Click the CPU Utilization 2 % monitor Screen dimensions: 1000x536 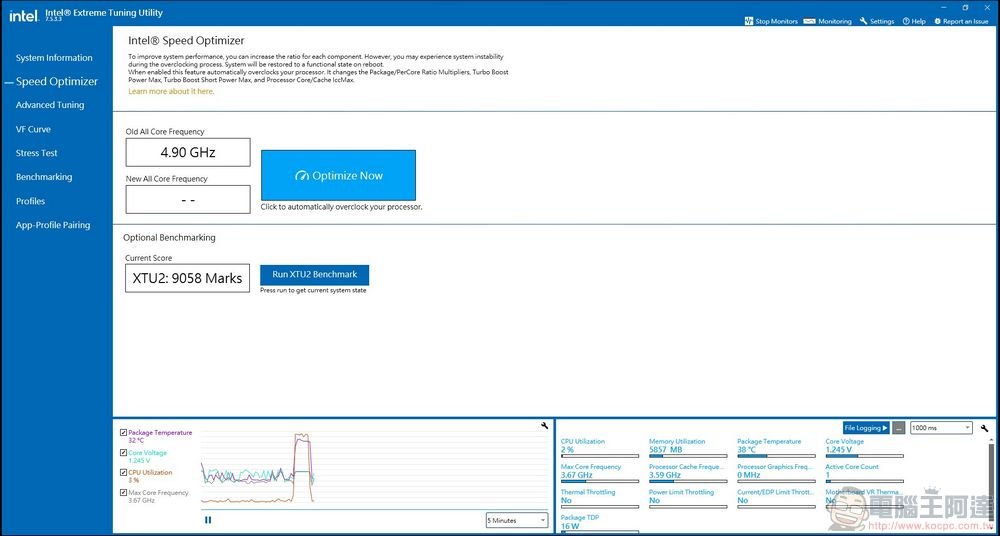pyautogui.click(x=599, y=449)
